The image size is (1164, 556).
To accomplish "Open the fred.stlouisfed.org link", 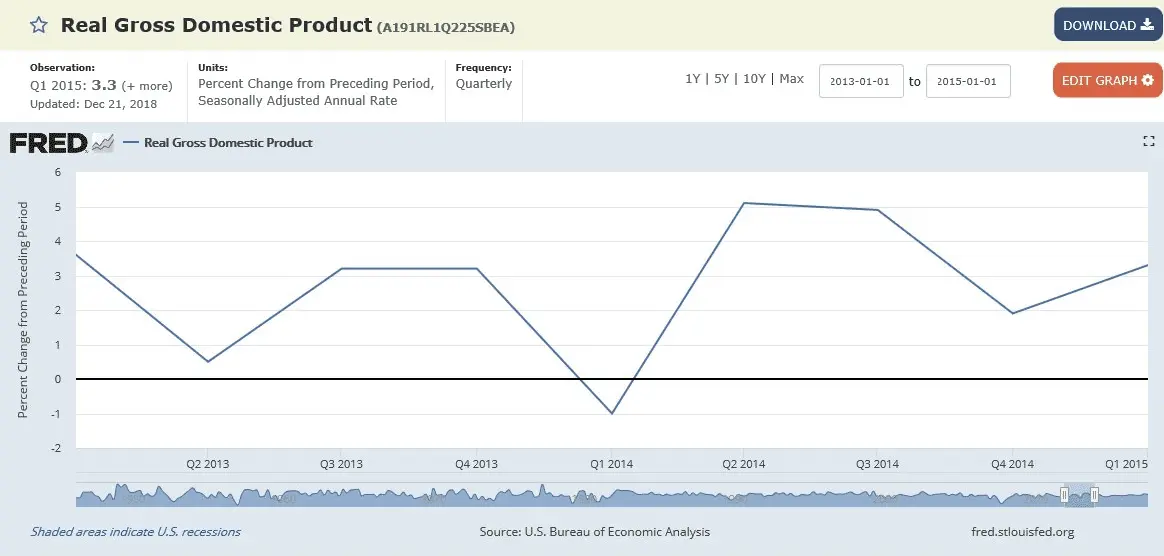I will [x=1022, y=532].
